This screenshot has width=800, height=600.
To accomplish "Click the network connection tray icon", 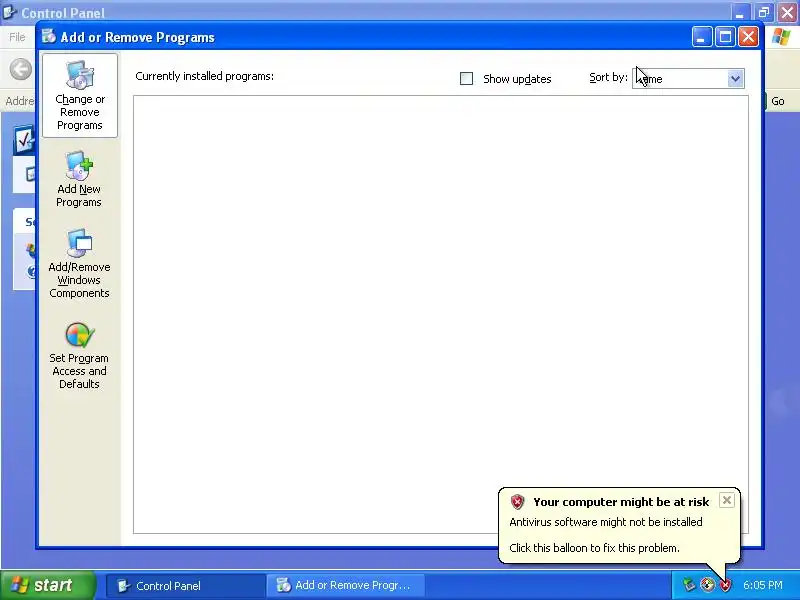I will [x=689, y=585].
